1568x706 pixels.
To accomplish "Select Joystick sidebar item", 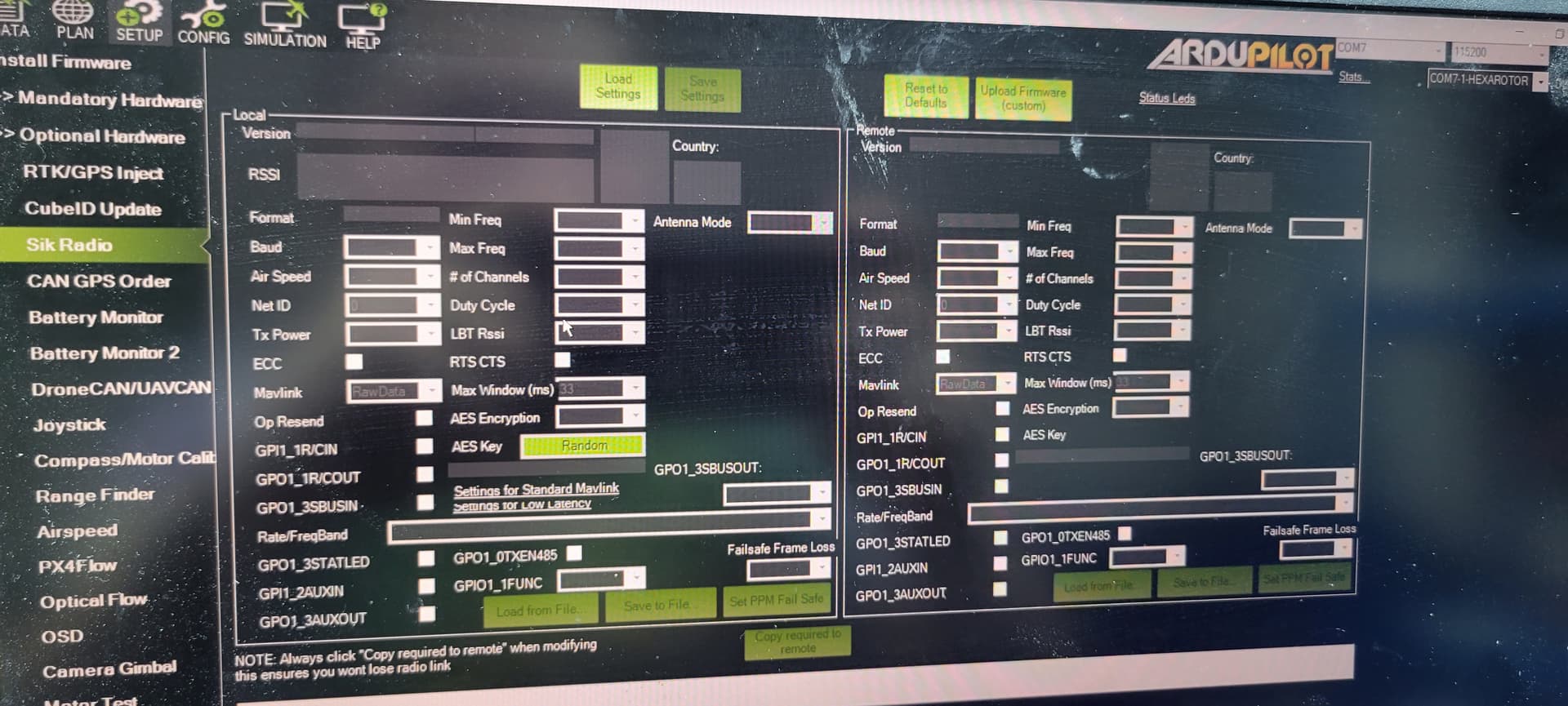I will coord(69,424).
